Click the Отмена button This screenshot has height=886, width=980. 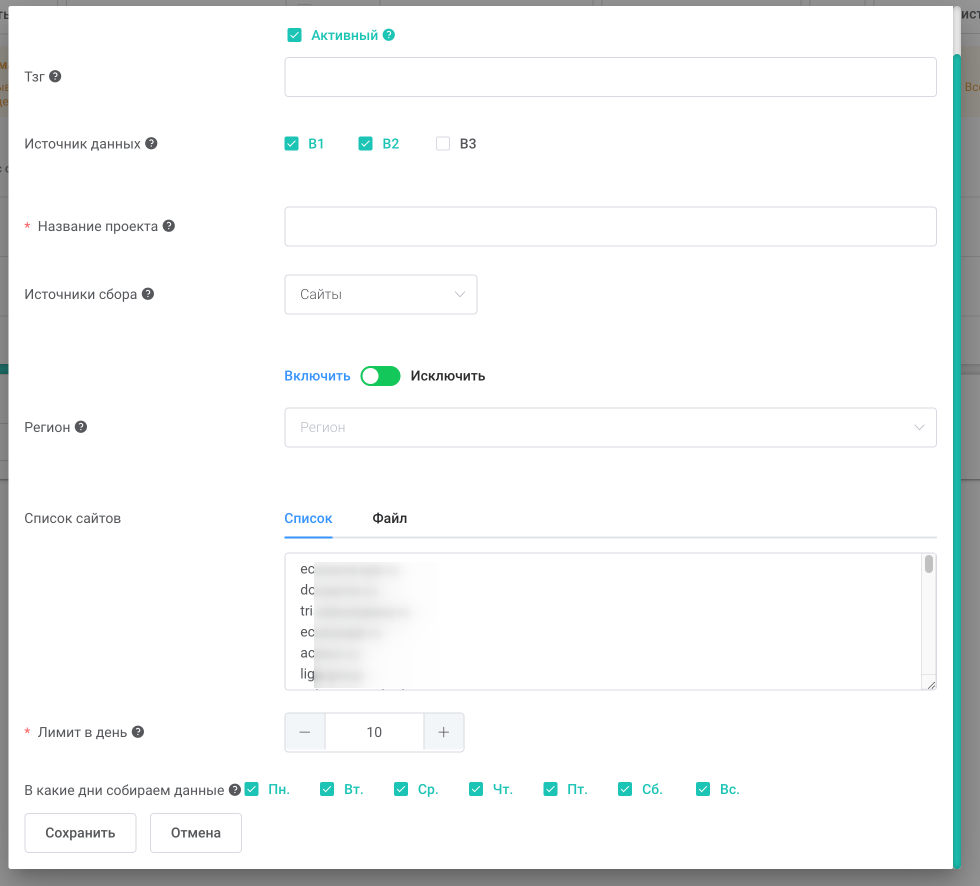196,833
